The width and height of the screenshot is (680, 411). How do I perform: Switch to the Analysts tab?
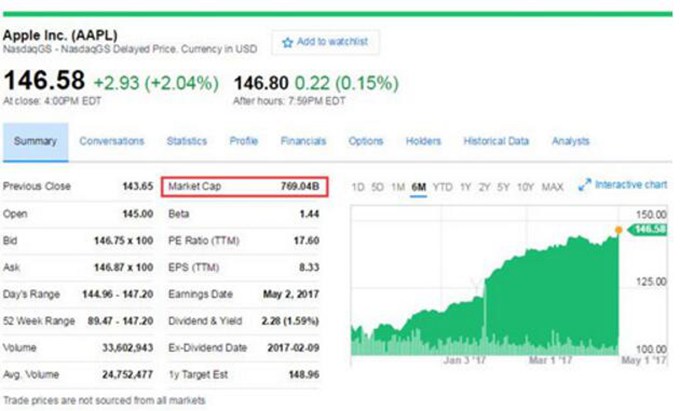(x=570, y=141)
